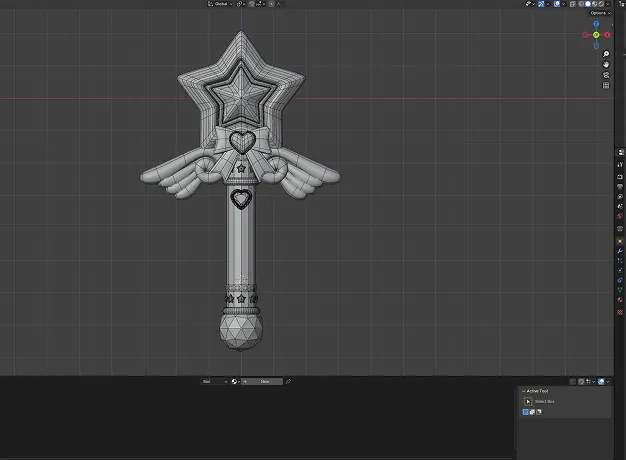The width and height of the screenshot is (626, 460).
Task: Open the Scene properties tab
Action: pyautogui.click(x=620, y=206)
